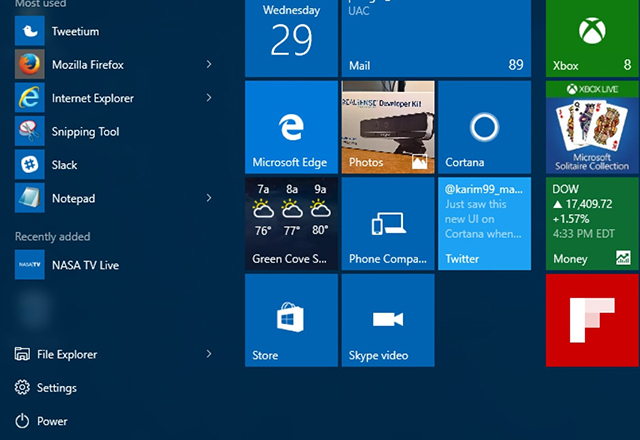Open the Notepad icon
Image resolution: width=640 pixels, height=440 pixels.
[29, 198]
